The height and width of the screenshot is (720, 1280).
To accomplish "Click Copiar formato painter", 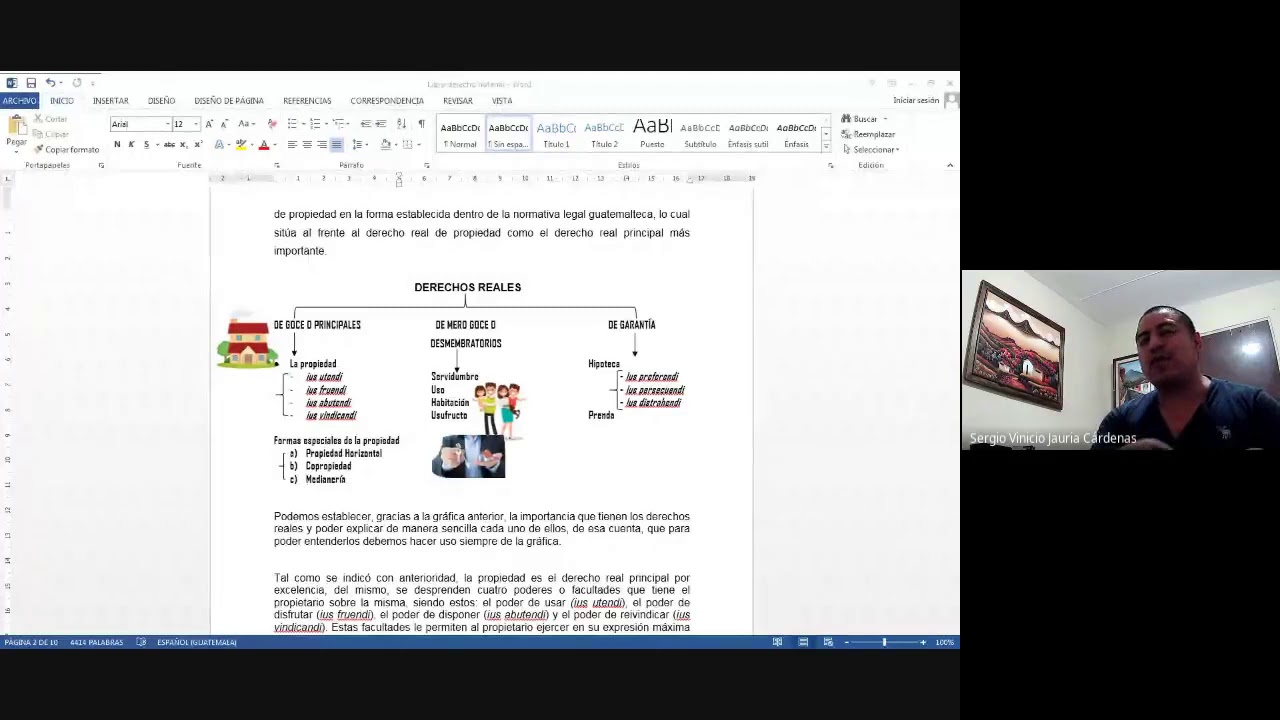I will point(66,149).
